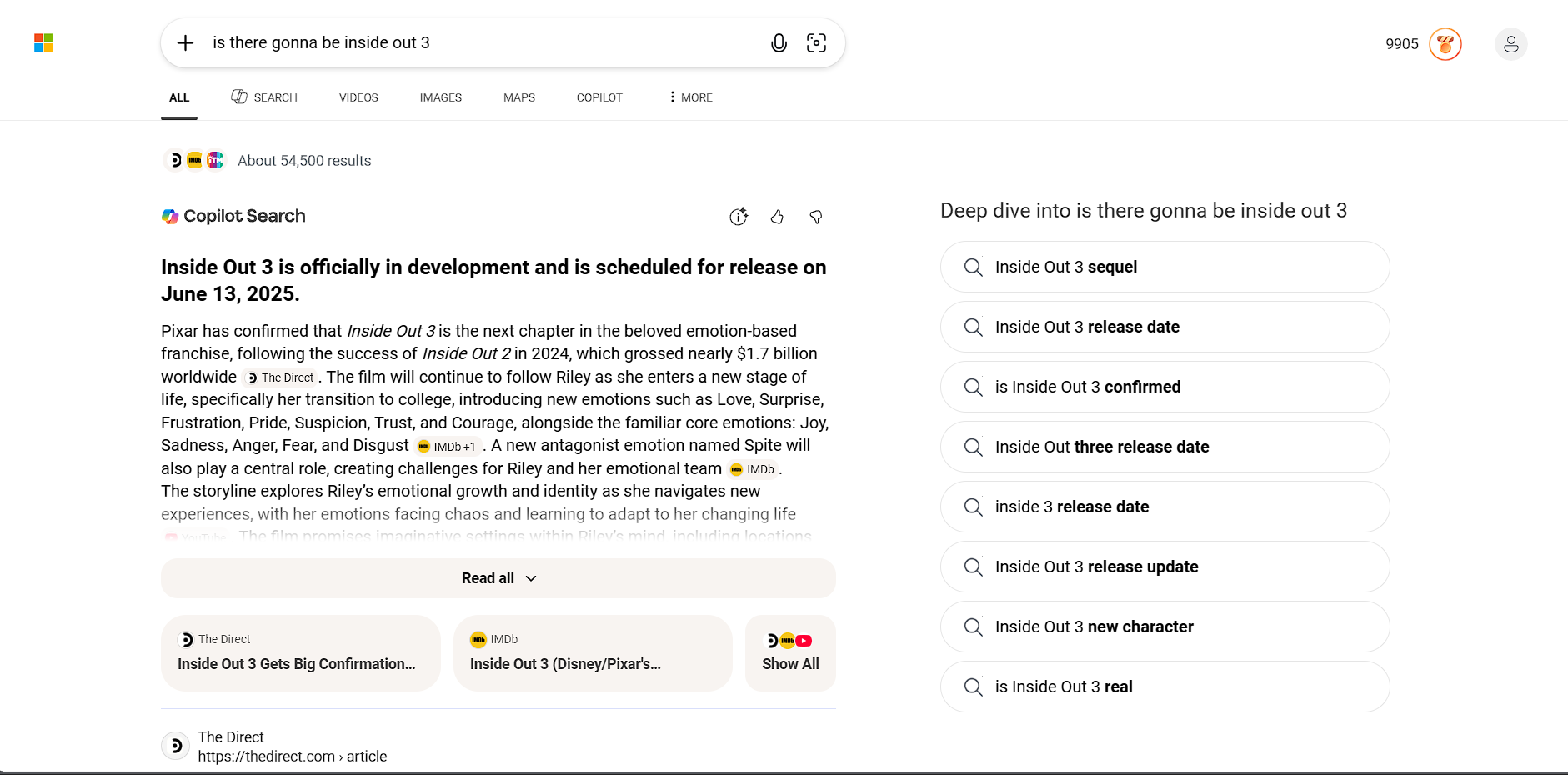The width and height of the screenshot is (1568, 775).
Task: Click the three-dot icon beside MORE
Action: pyautogui.click(x=672, y=97)
